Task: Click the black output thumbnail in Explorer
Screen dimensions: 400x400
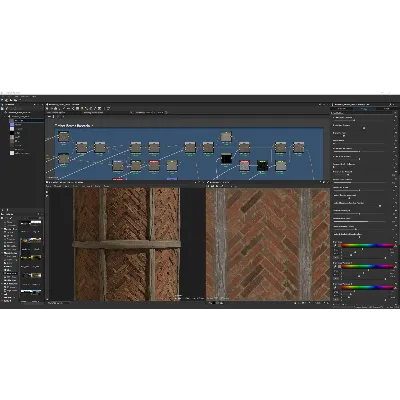Action: pos(12,133)
